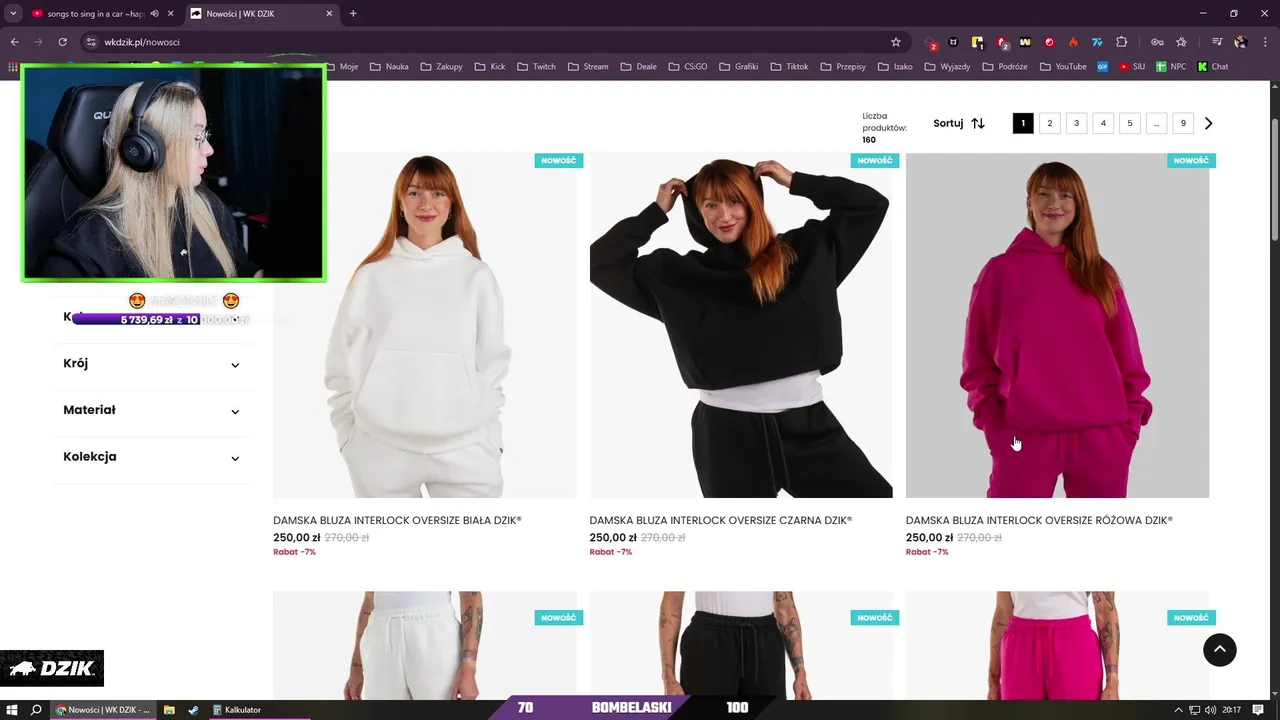Image resolution: width=1280 pixels, height=720 pixels.
Task: Click the yellow W extension icon
Action: click(1025, 42)
